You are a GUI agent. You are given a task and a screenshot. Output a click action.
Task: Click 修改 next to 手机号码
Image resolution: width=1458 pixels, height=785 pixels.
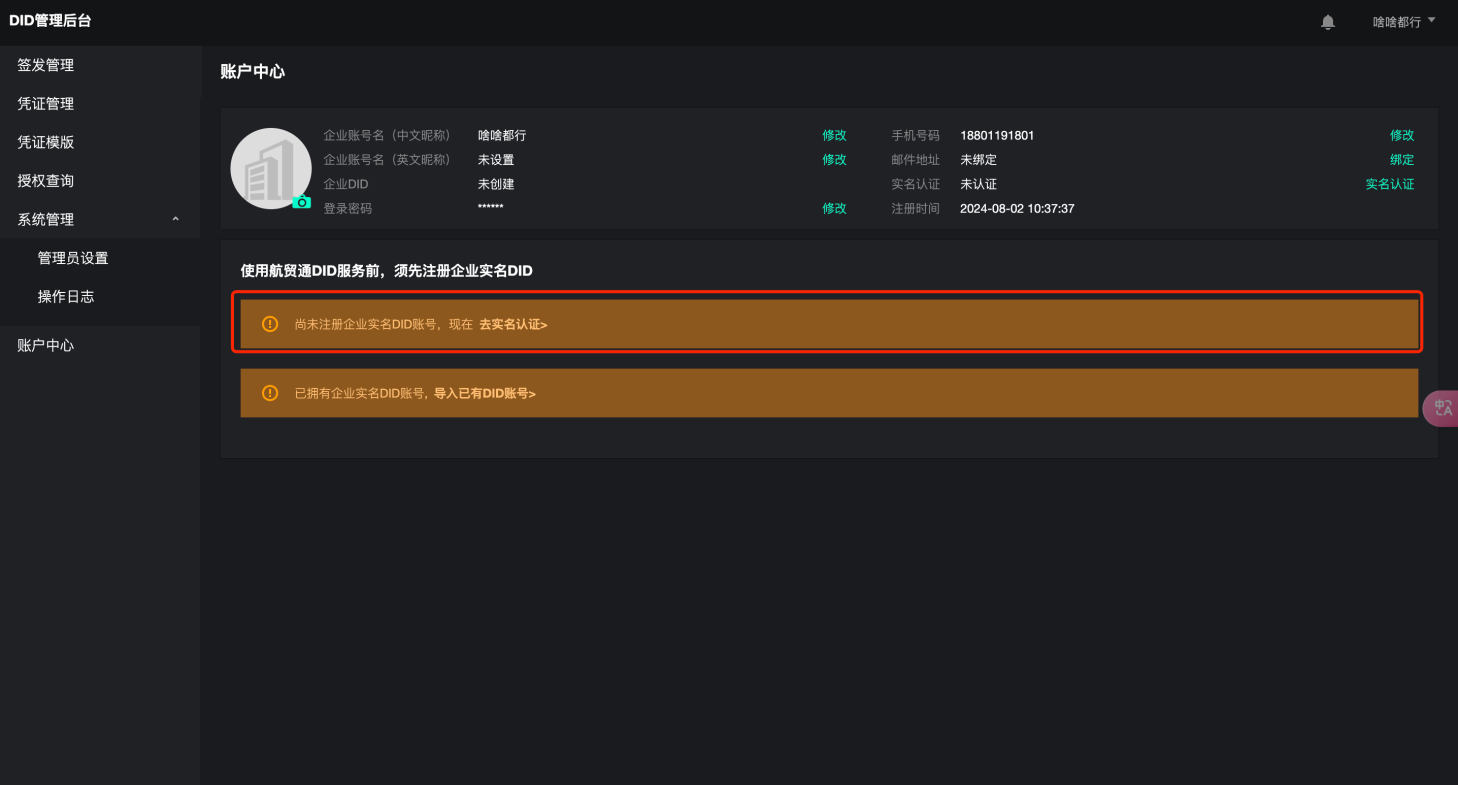(x=1401, y=135)
